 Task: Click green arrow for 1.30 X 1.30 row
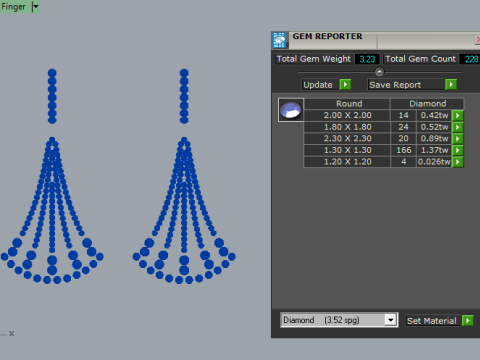[458, 150]
